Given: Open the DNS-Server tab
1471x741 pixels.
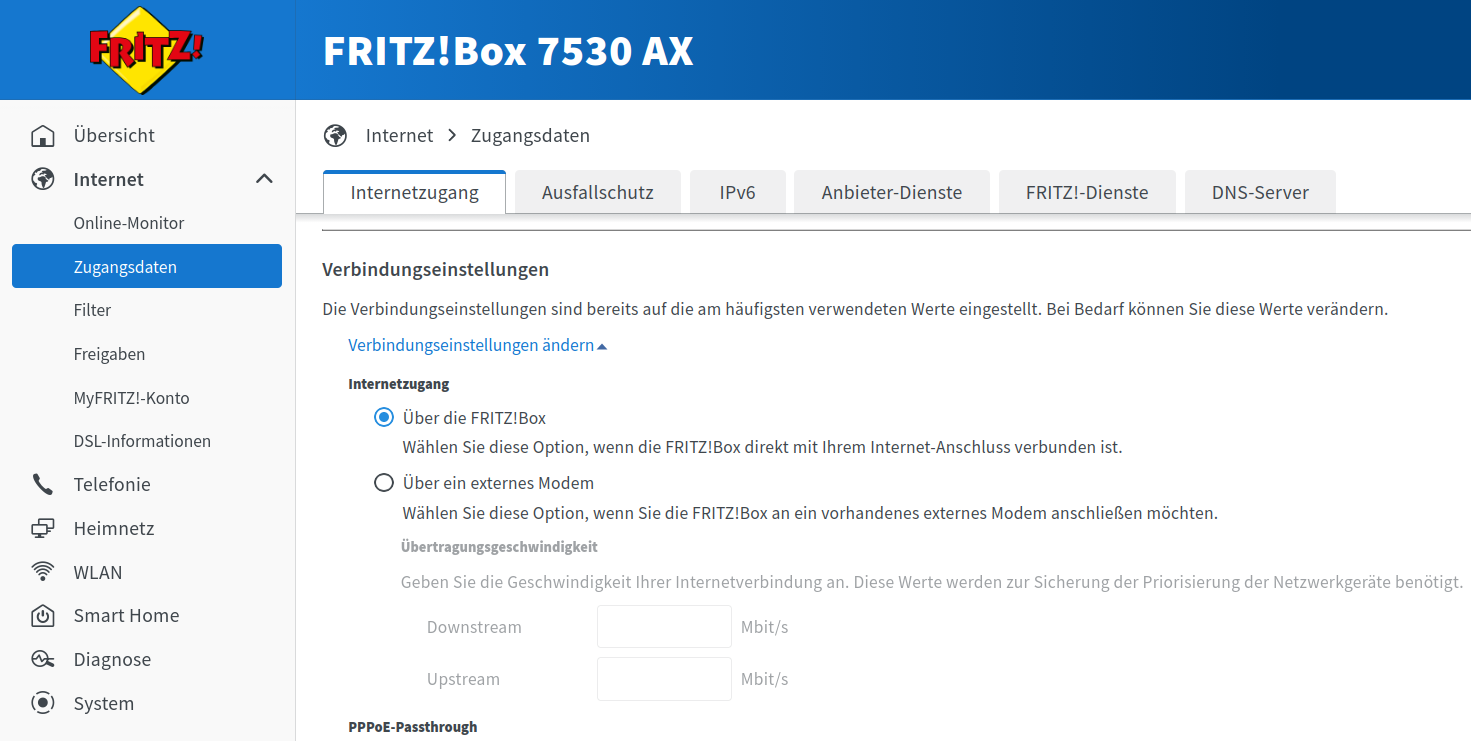Looking at the screenshot, I should (x=1260, y=192).
